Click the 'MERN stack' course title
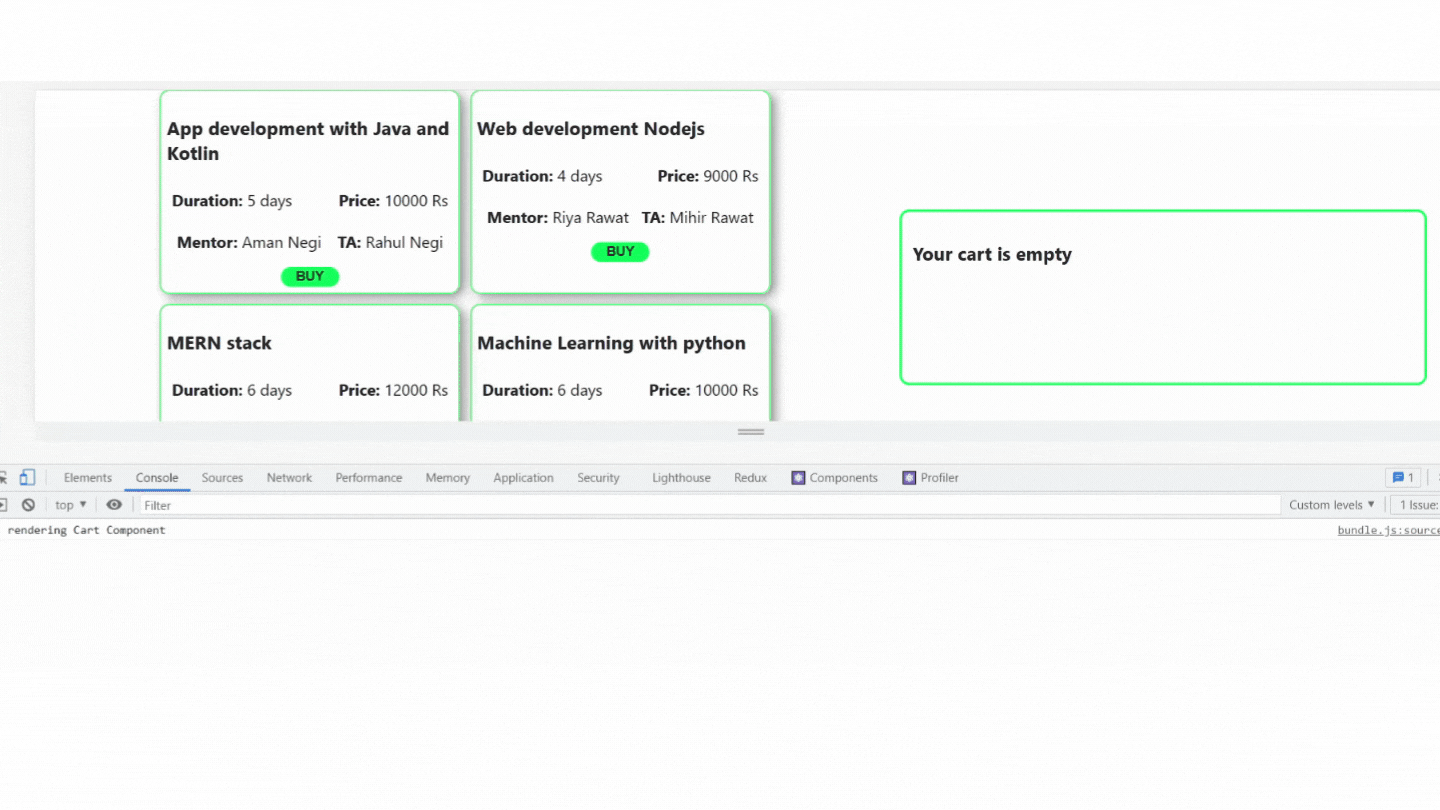The width and height of the screenshot is (1440, 810). (219, 343)
